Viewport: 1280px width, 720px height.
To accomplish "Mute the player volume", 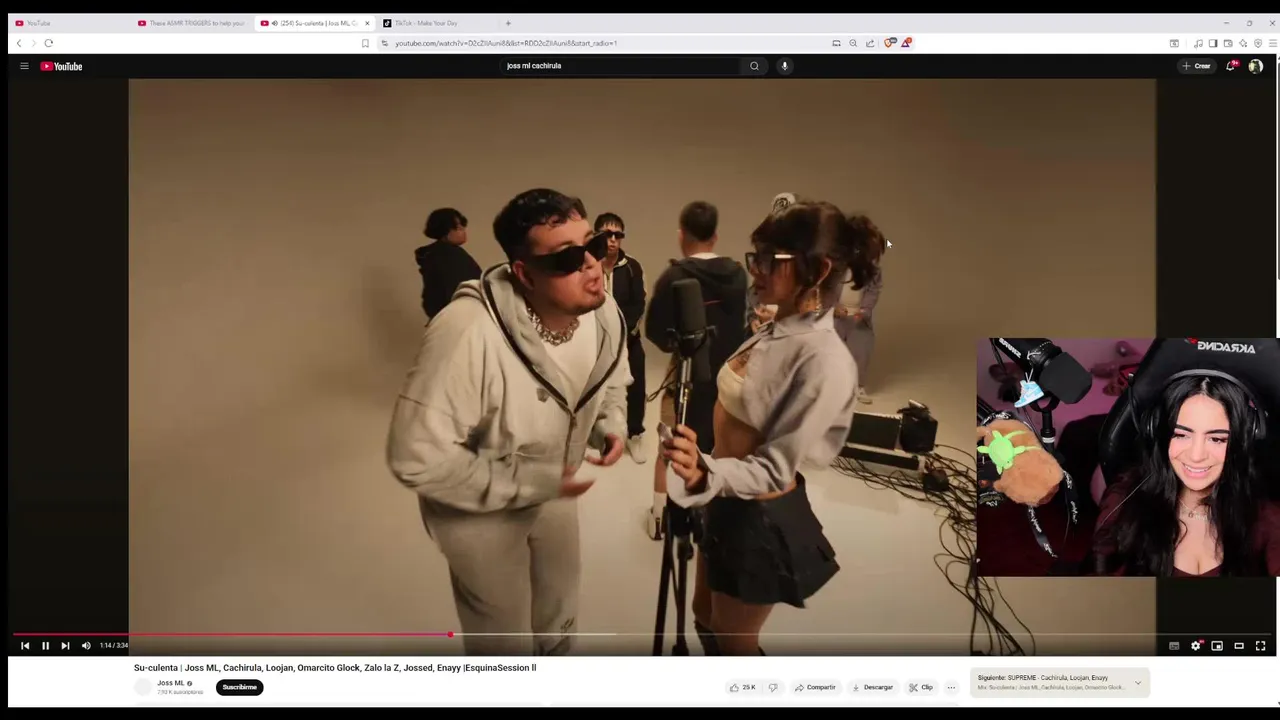I will (86, 646).
